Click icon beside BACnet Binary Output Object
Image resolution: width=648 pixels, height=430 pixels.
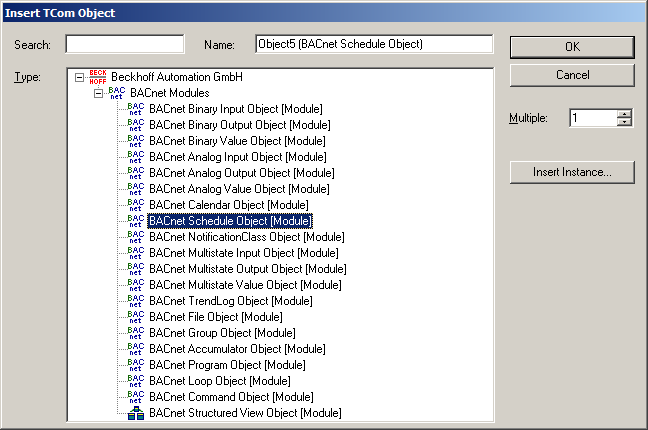136,125
